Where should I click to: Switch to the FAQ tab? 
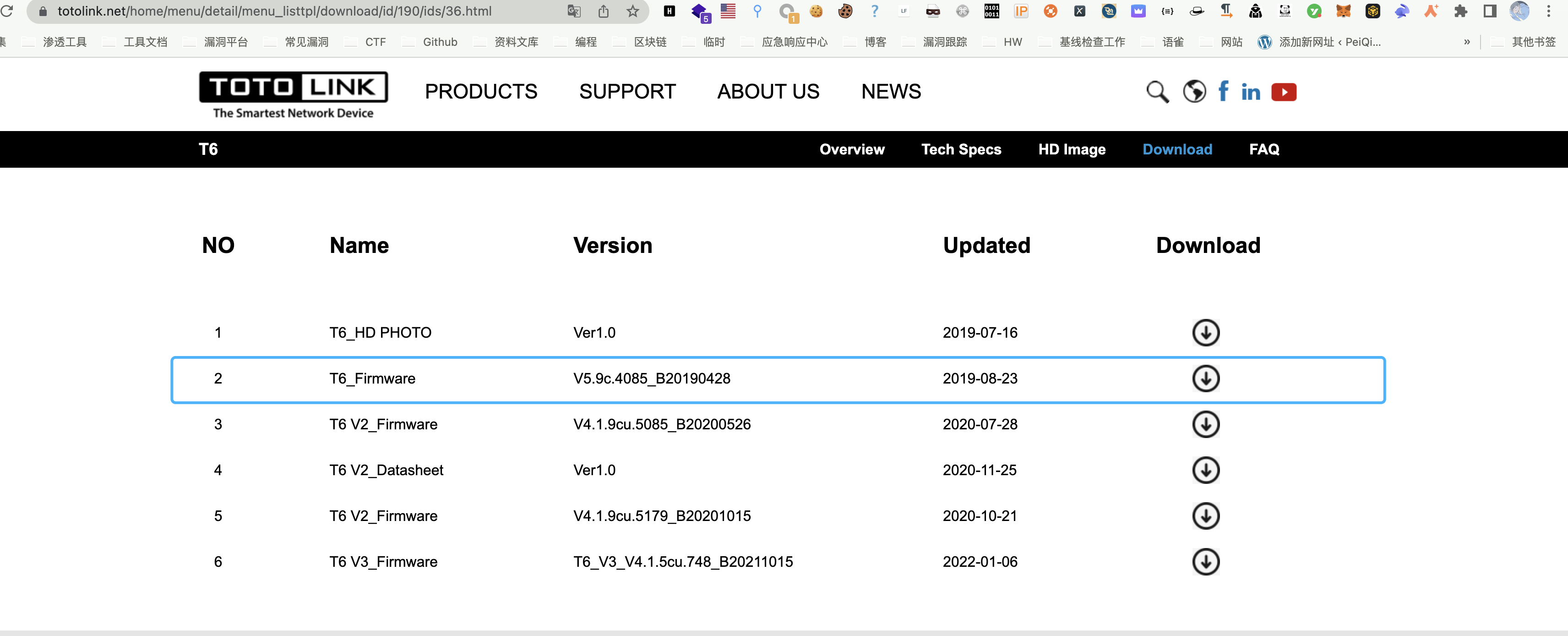click(x=1263, y=149)
